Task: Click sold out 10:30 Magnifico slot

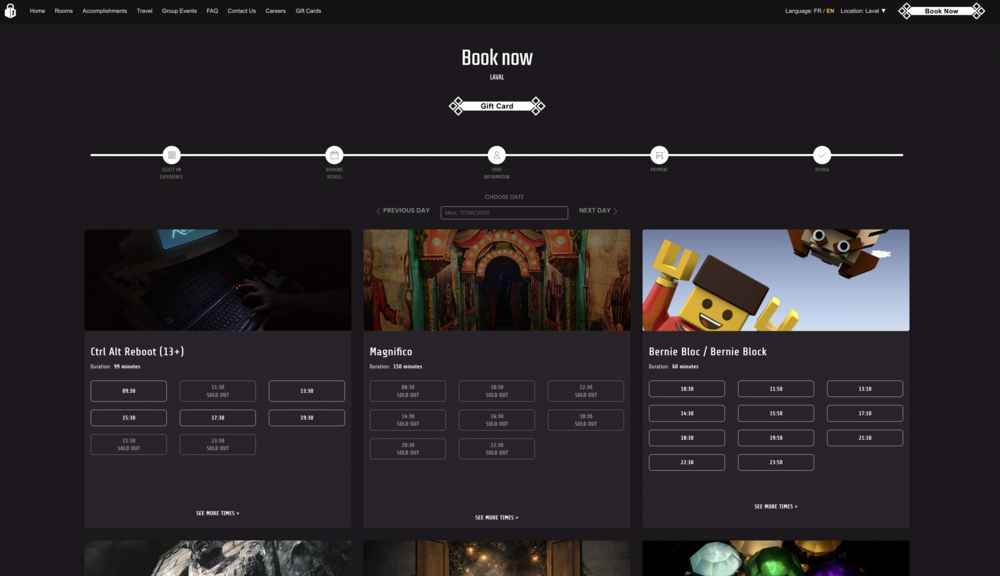Action: pyautogui.click(x=497, y=391)
